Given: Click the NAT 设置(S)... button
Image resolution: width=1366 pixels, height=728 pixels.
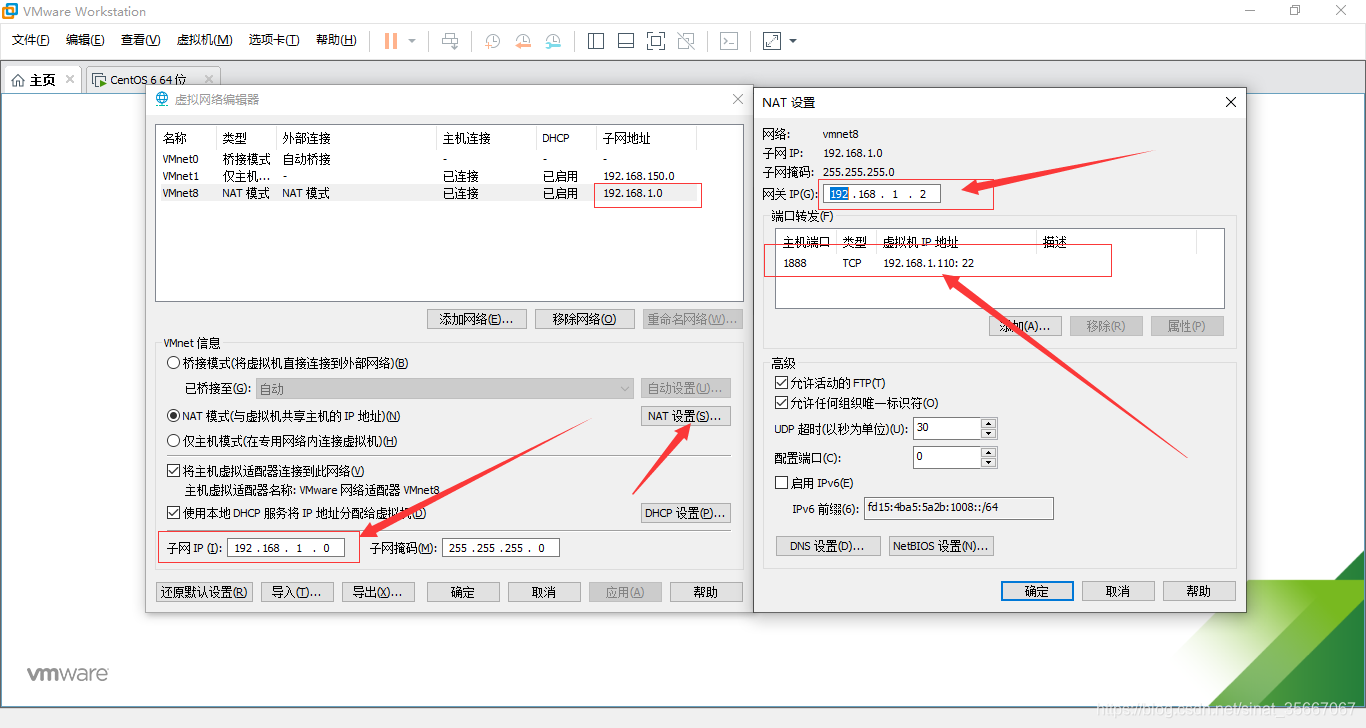Looking at the screenshot, I should 686,416.
